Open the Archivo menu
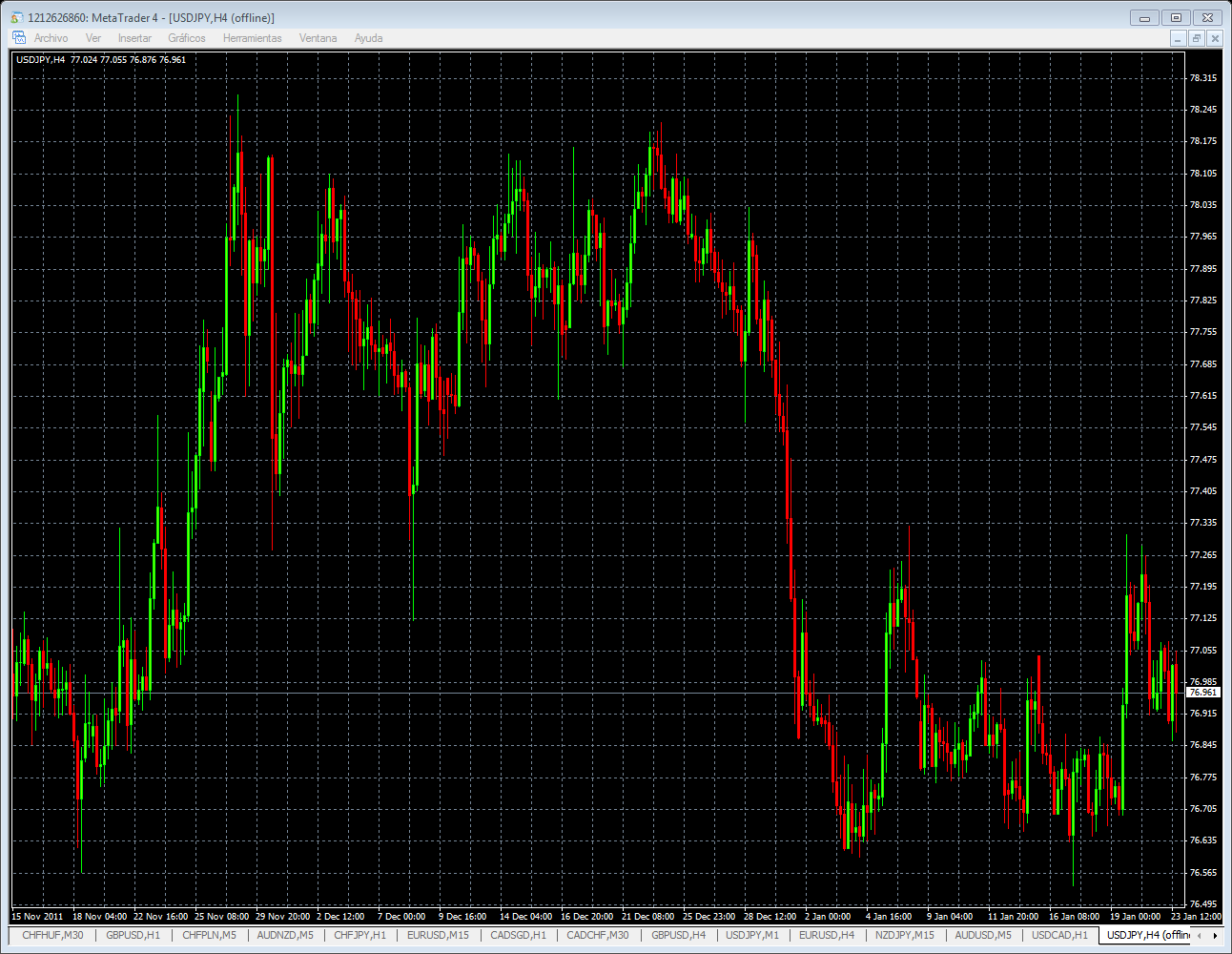 point(51,38)
